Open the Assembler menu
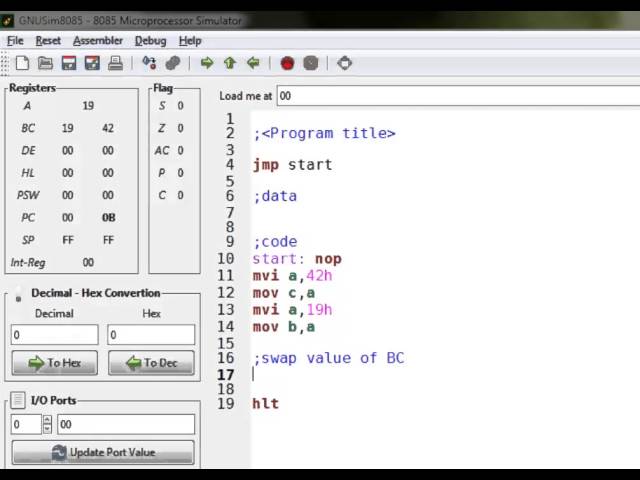Viewport: 640px width, 480px height. [98, 41]
